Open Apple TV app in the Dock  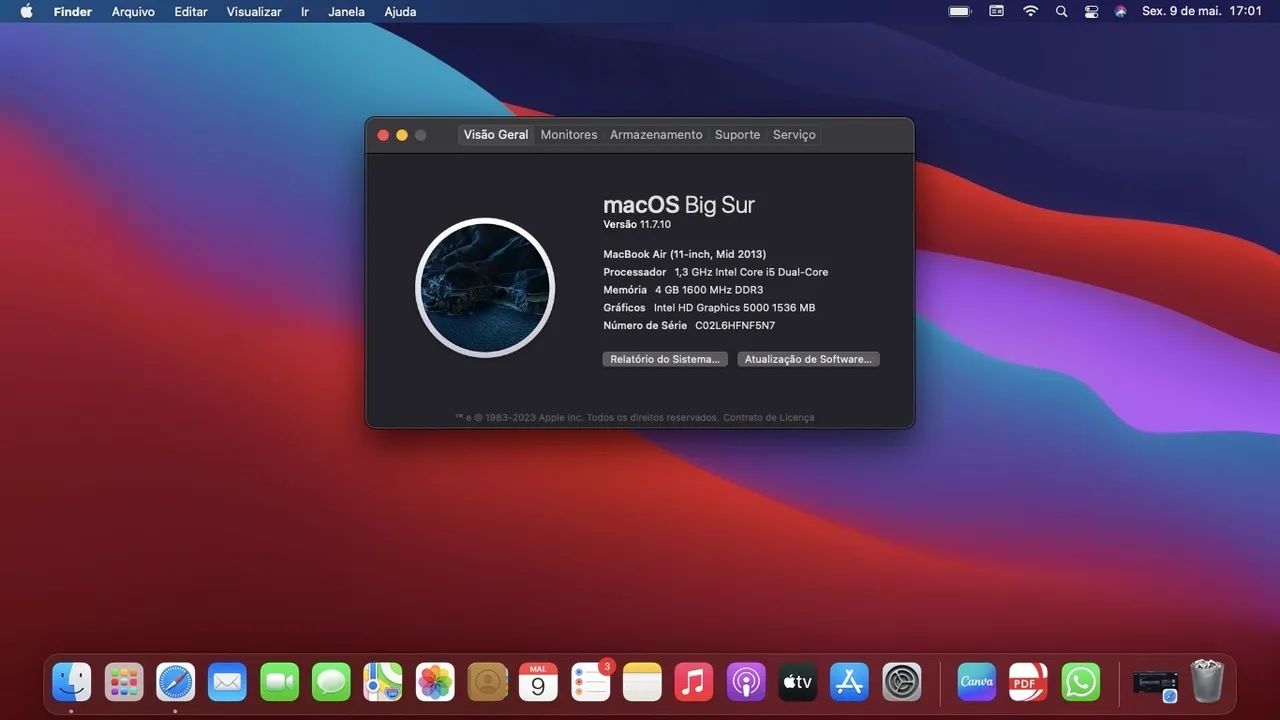click(798, 682)
